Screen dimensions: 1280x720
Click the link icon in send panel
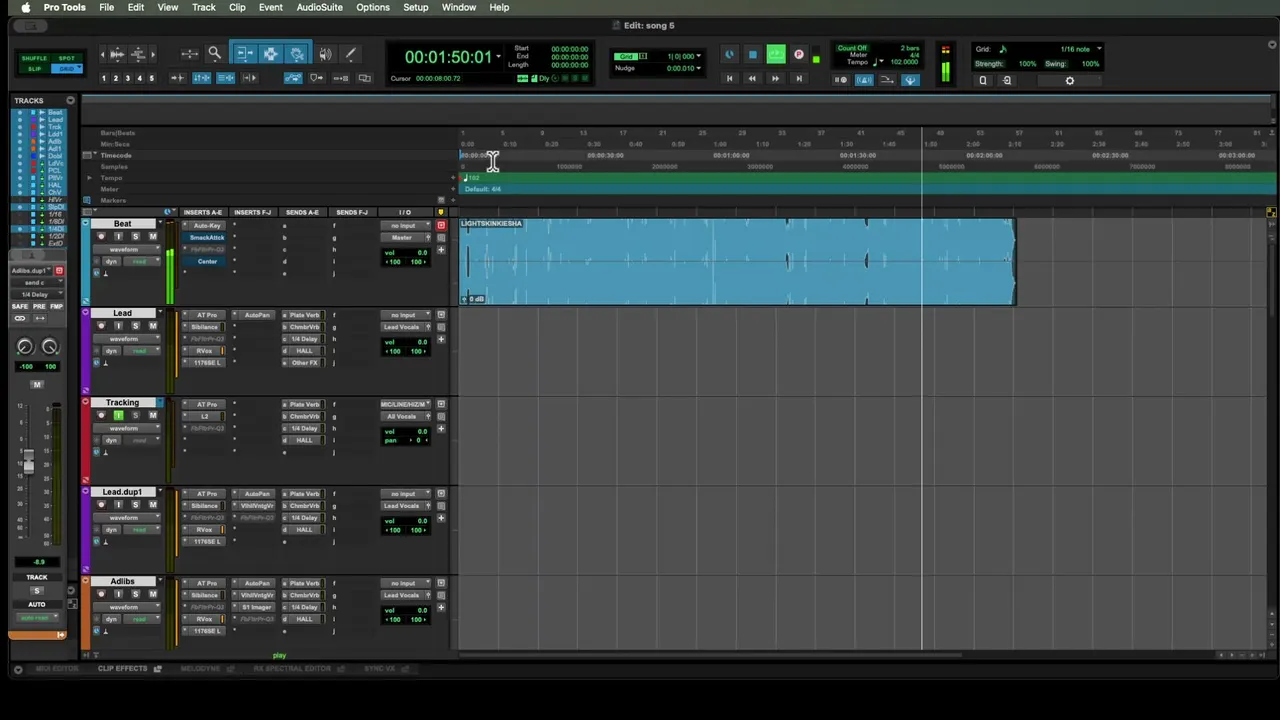click(20, 318)
